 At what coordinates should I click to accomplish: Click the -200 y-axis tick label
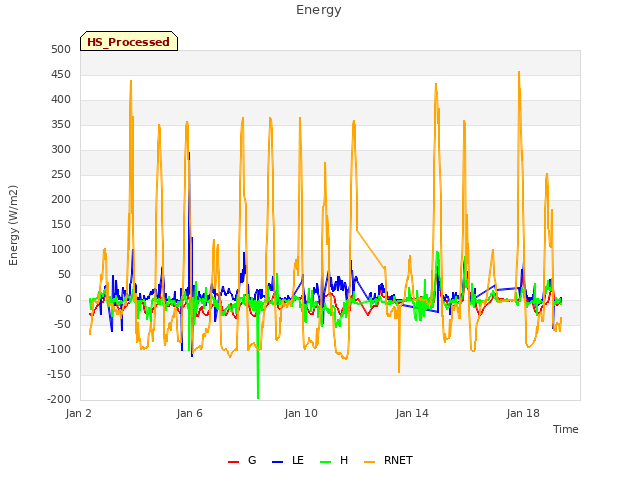(x=59, y=400)
